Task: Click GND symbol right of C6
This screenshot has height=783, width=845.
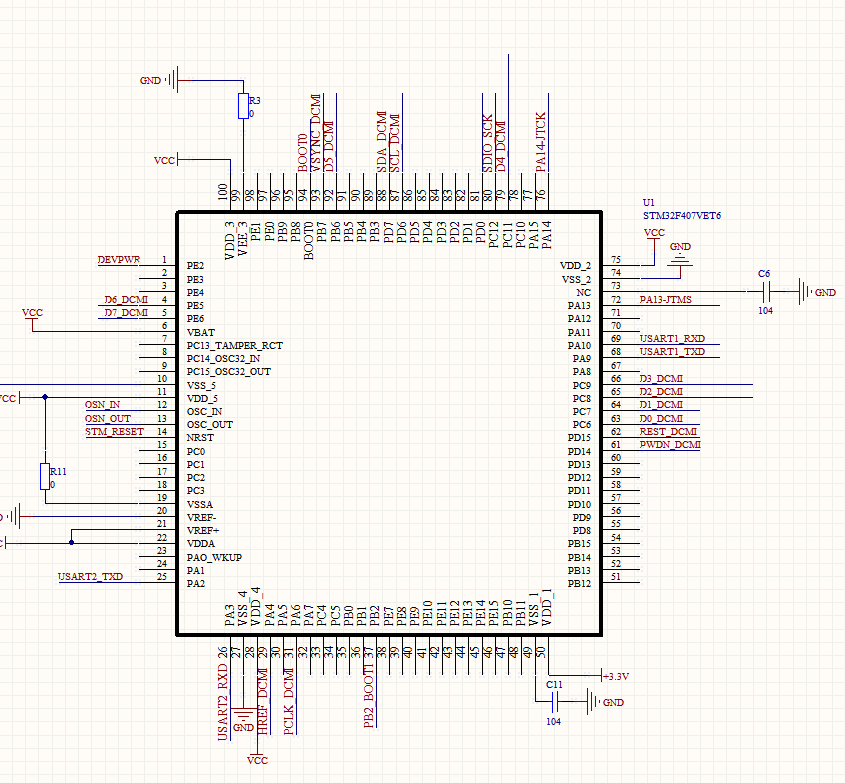Action: pyautogui.click(x=805, y=292)
